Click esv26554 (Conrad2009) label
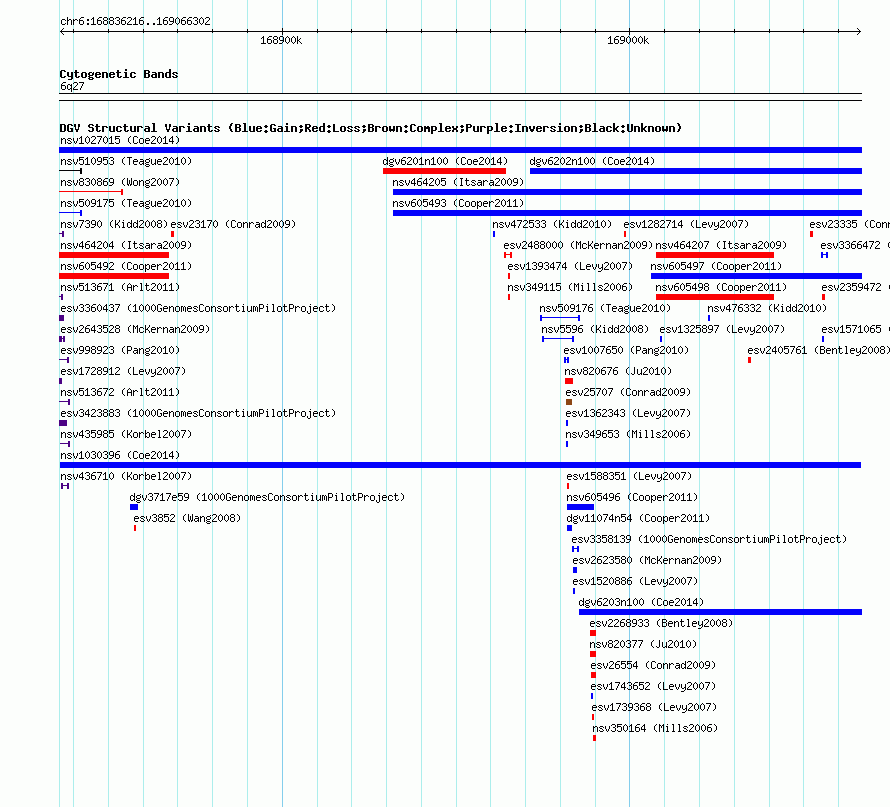The width and height of the screenshot is (890, 807). pos(653,665)
